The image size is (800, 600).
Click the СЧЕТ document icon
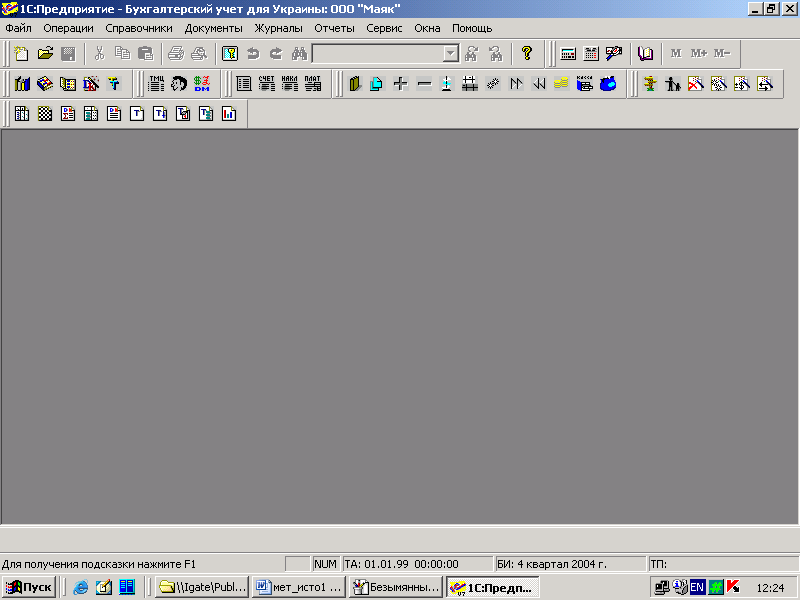pos(266,84)
